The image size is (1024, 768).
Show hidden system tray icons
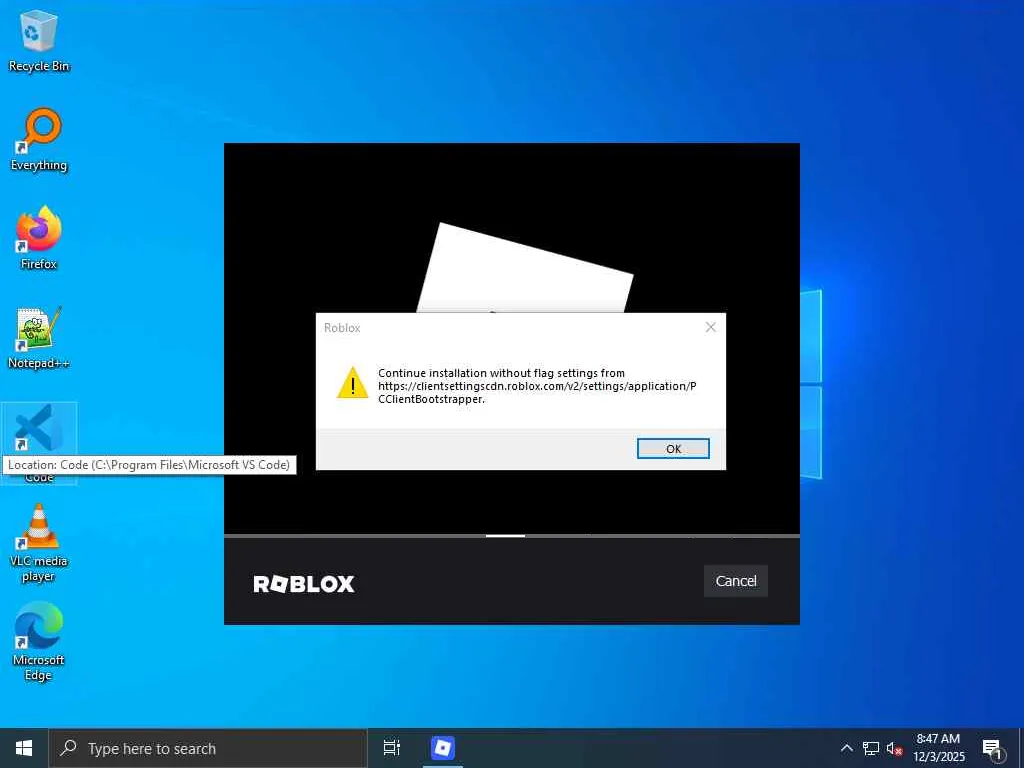(x=846, y=748)
